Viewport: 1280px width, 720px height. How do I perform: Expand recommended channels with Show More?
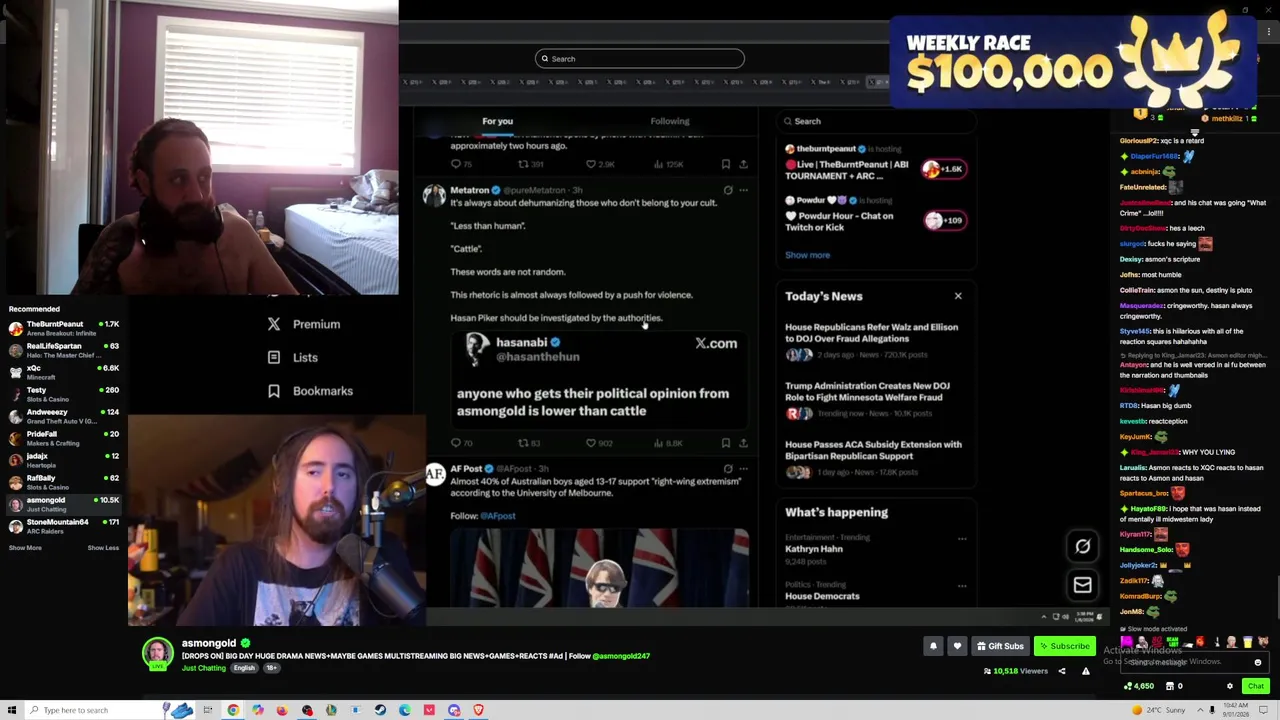click(25, 548)
